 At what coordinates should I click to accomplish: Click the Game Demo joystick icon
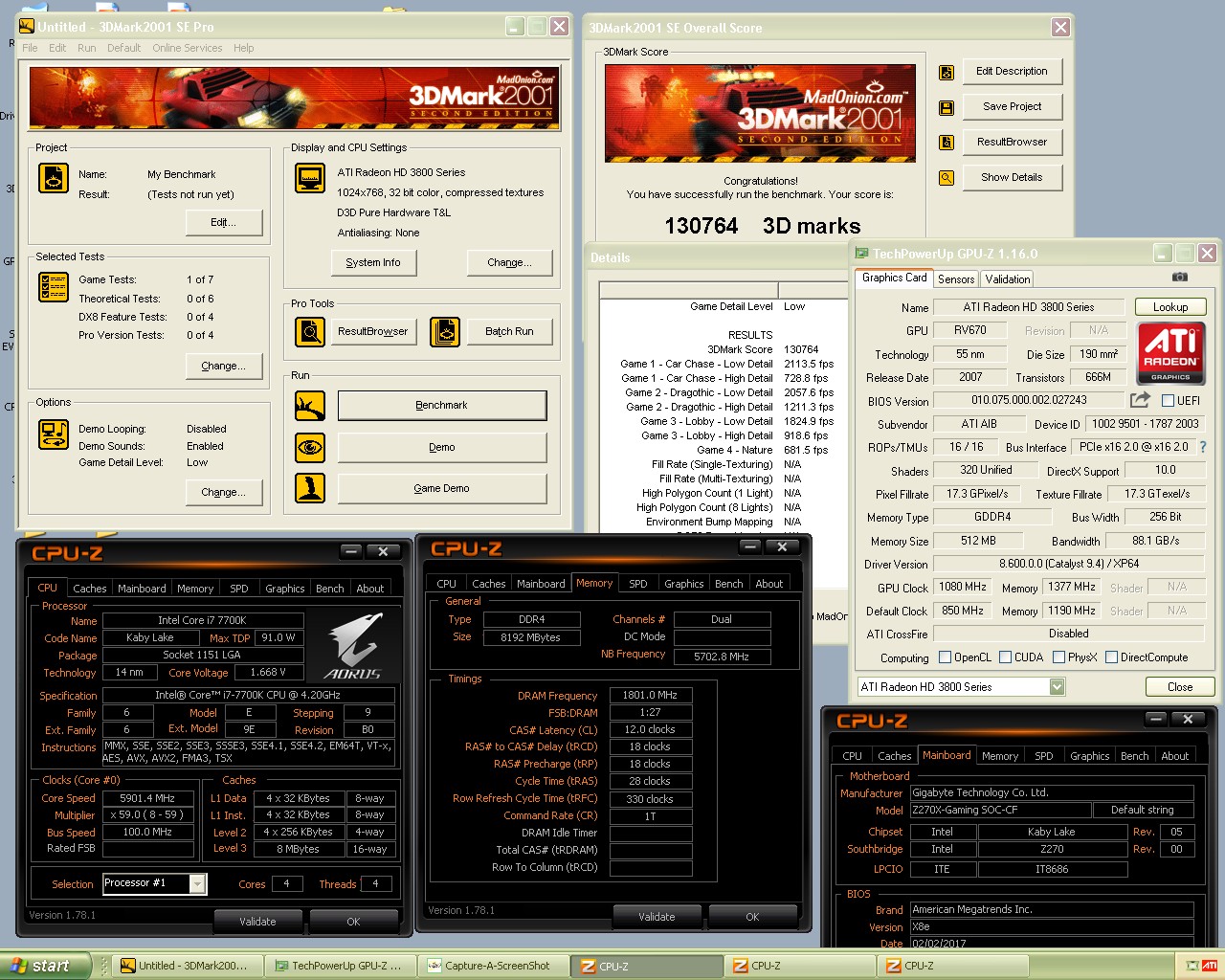309,488
